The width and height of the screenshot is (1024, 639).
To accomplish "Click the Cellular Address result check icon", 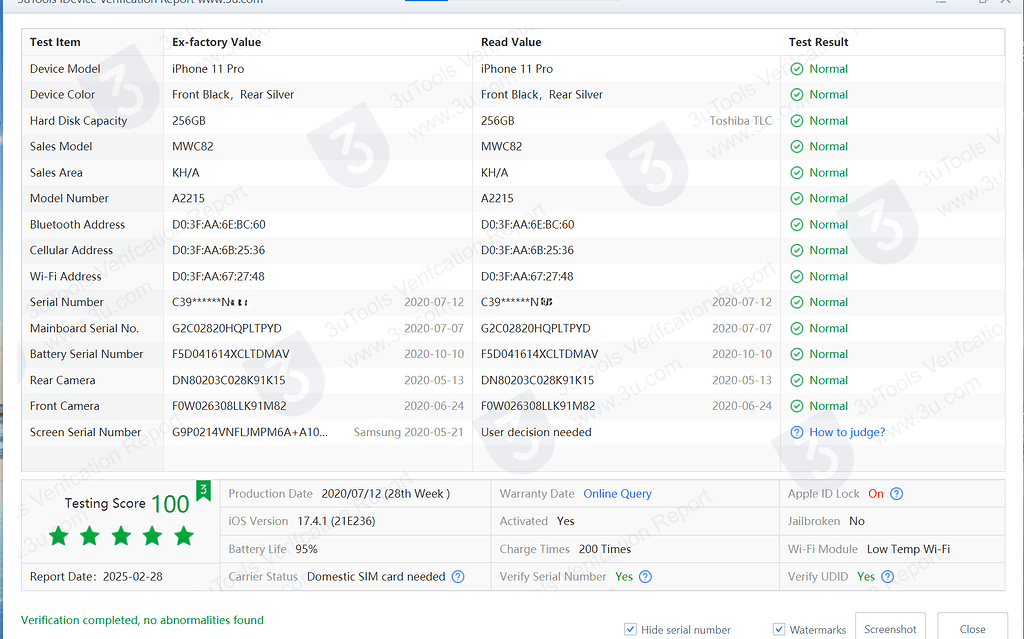I will tap(797, 250).
